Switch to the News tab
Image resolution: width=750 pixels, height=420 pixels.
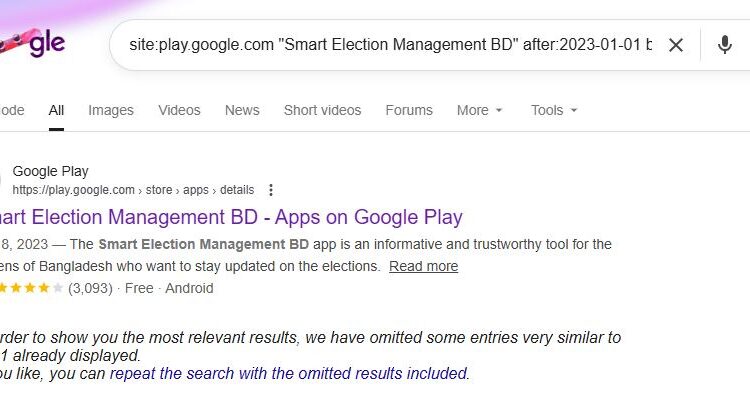pos(242,110)
